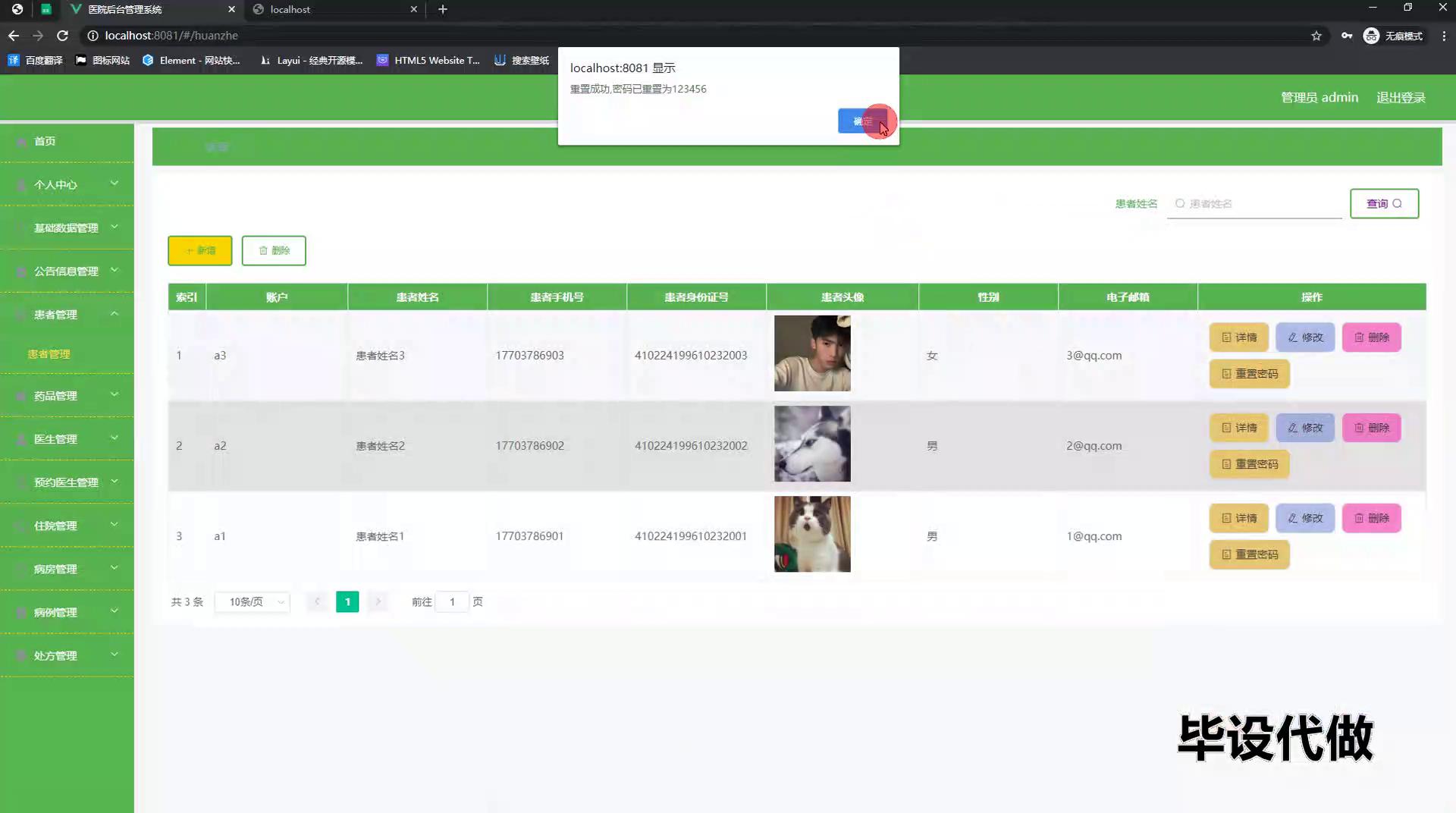Click 重置密码 button for account a2
This screenshot has height=813, width=1456.
[1249, 464]
